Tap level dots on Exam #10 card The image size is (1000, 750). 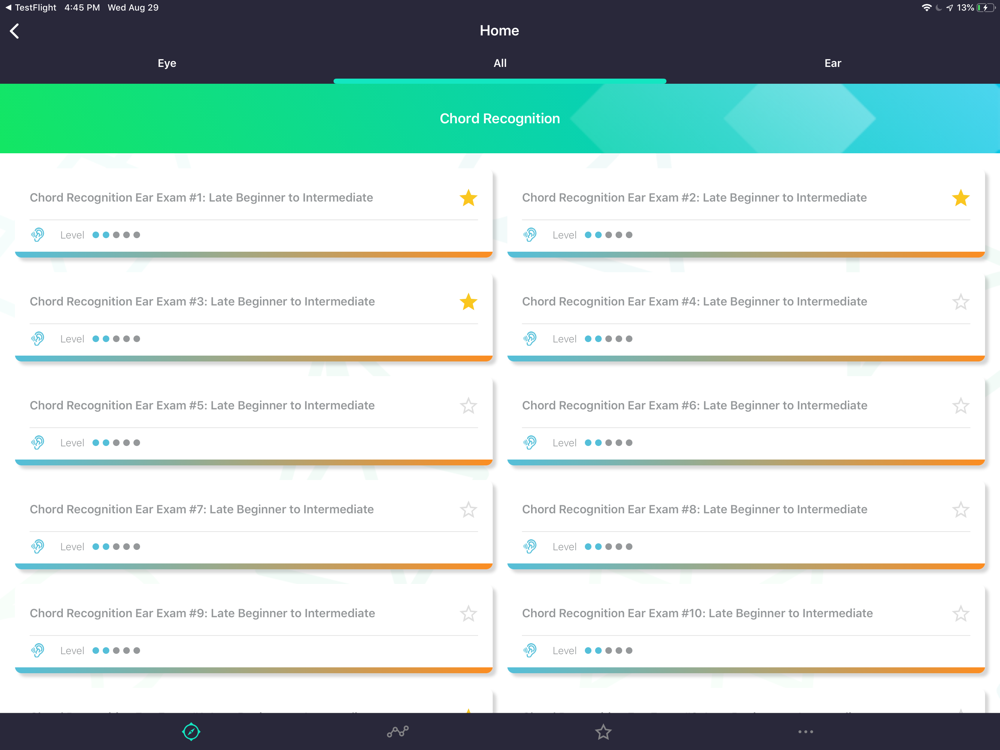608,651
